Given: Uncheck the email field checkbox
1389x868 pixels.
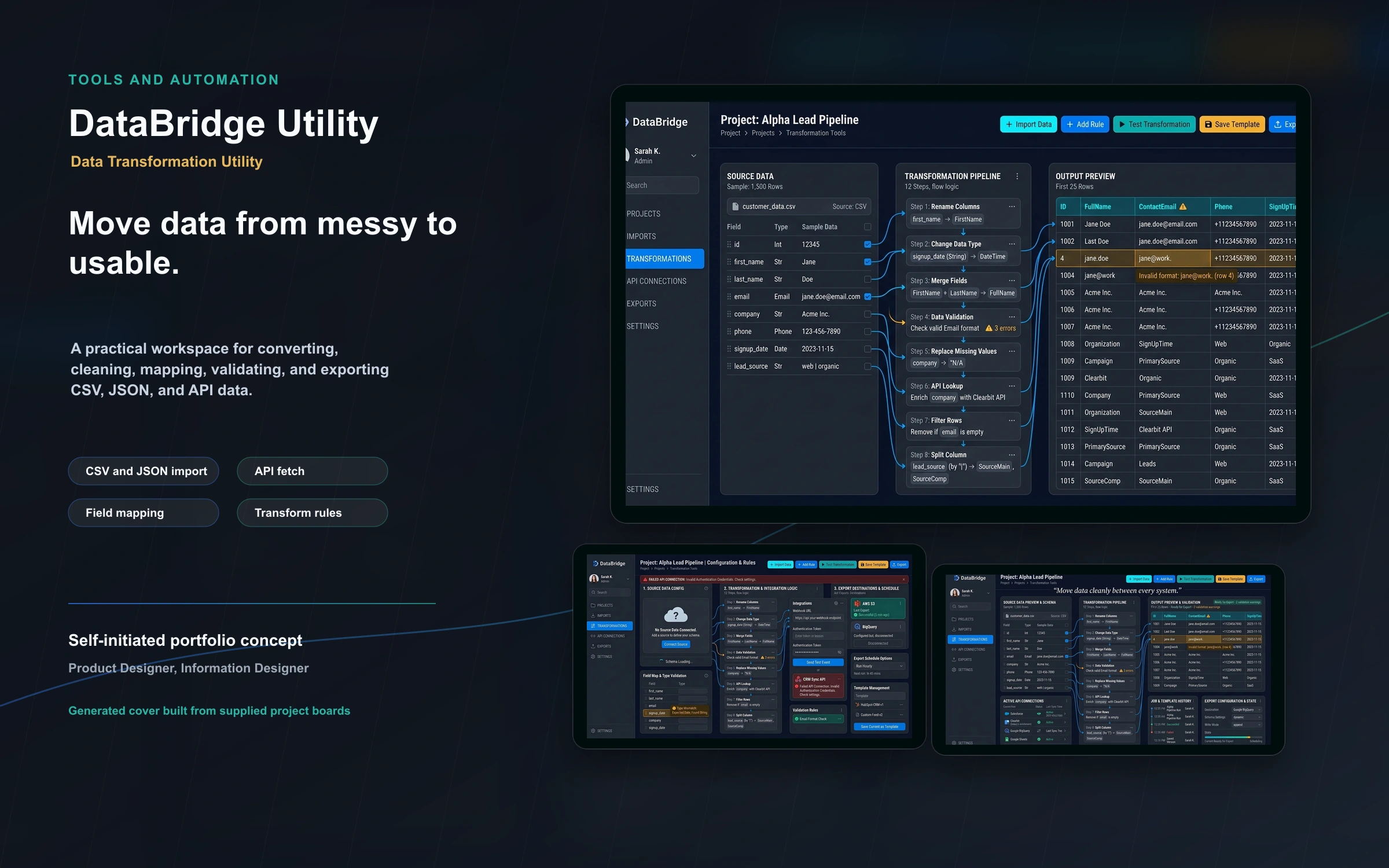Looking at the screenshot, I should (x=868, y=297).
